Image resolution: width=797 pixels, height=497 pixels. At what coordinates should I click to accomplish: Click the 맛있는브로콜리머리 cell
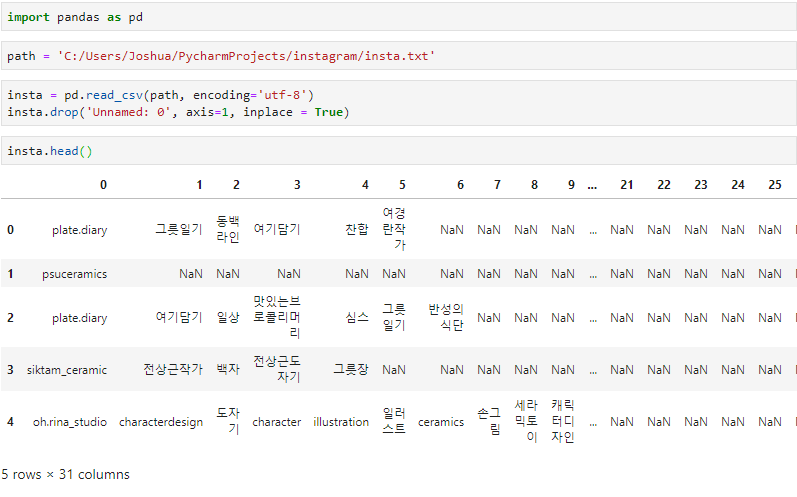[x=277, y=318]
